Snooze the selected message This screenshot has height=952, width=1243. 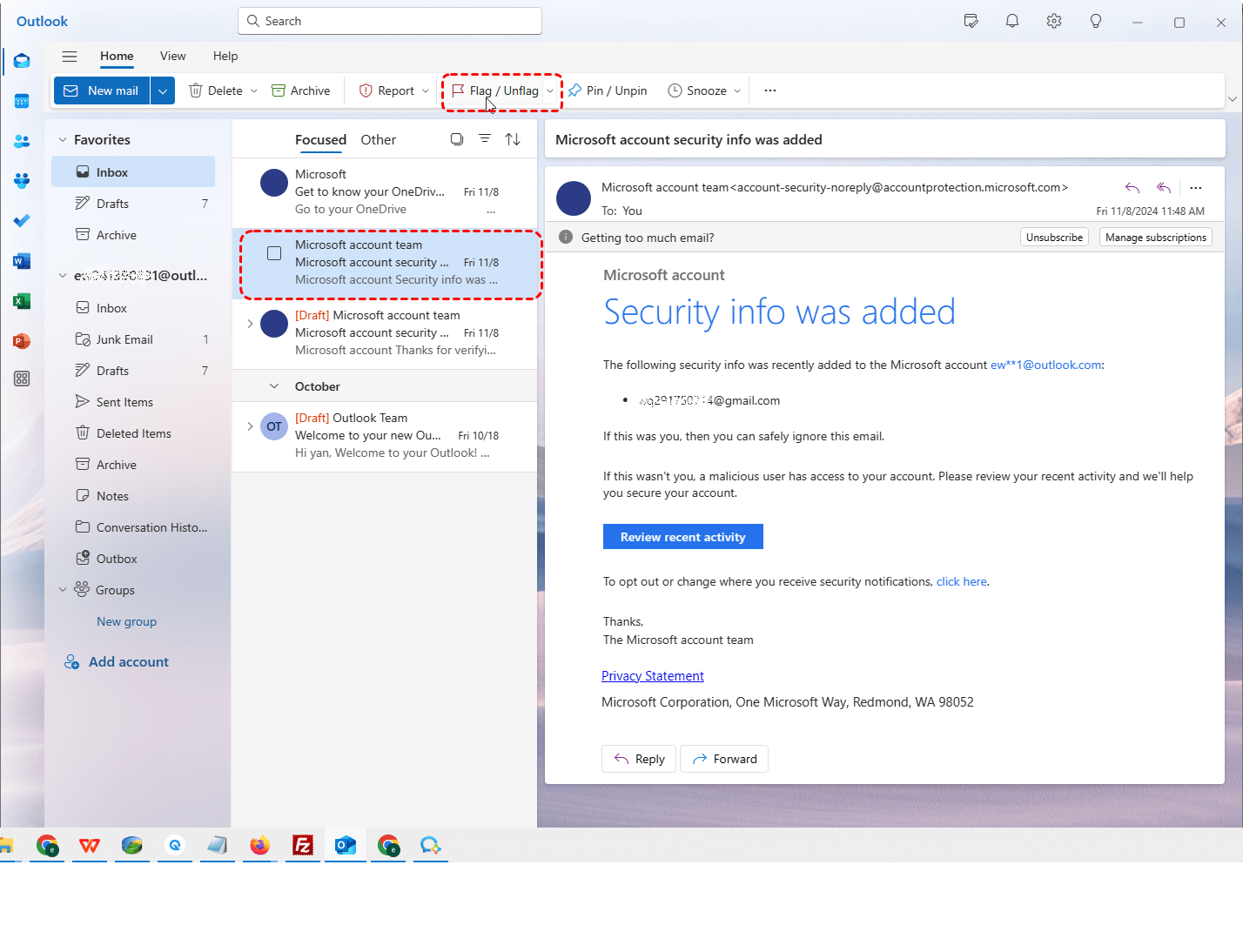(x=697, y=91)
